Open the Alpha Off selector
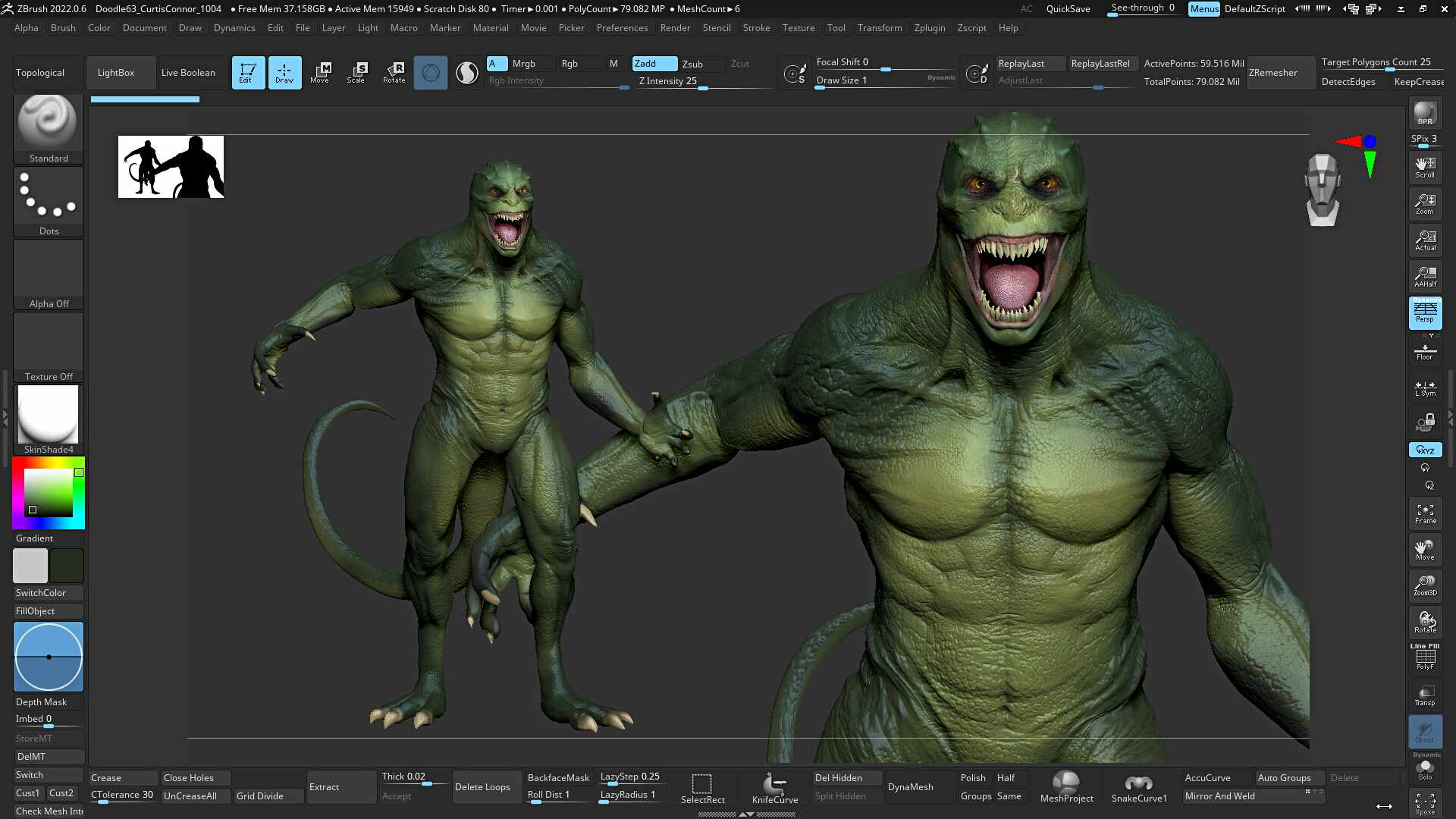 click(x=49, y=275)
